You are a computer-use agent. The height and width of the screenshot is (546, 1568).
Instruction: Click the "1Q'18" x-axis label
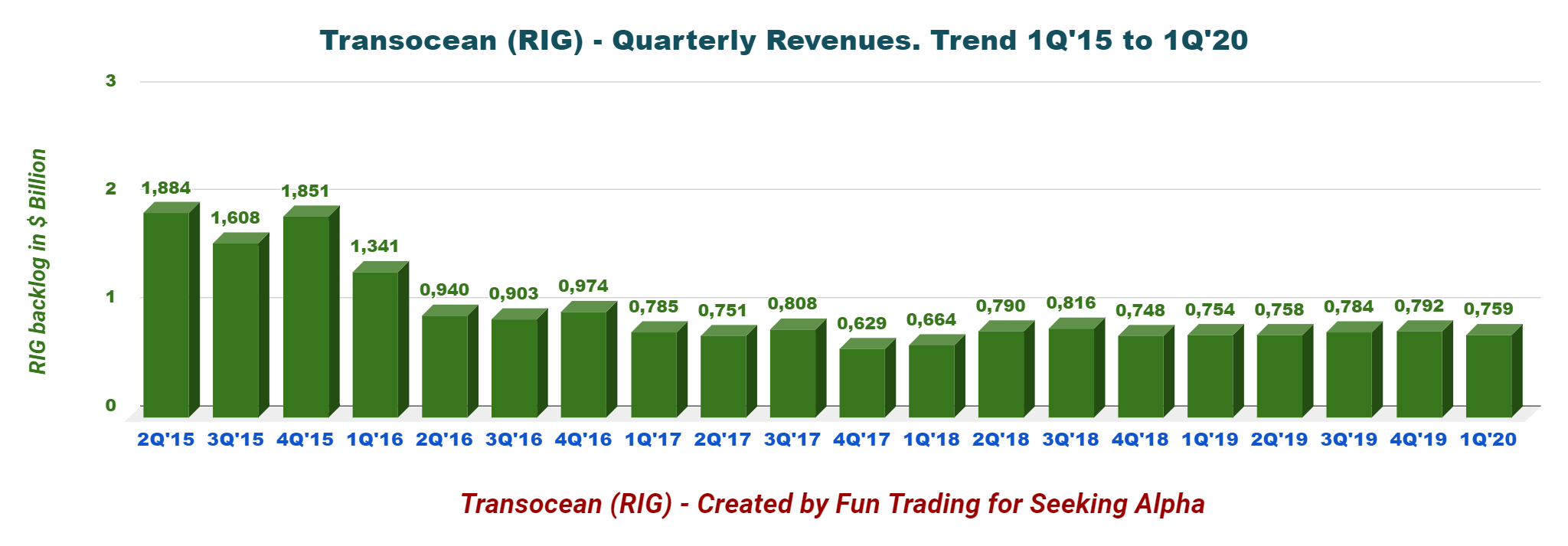coord(932,440)
